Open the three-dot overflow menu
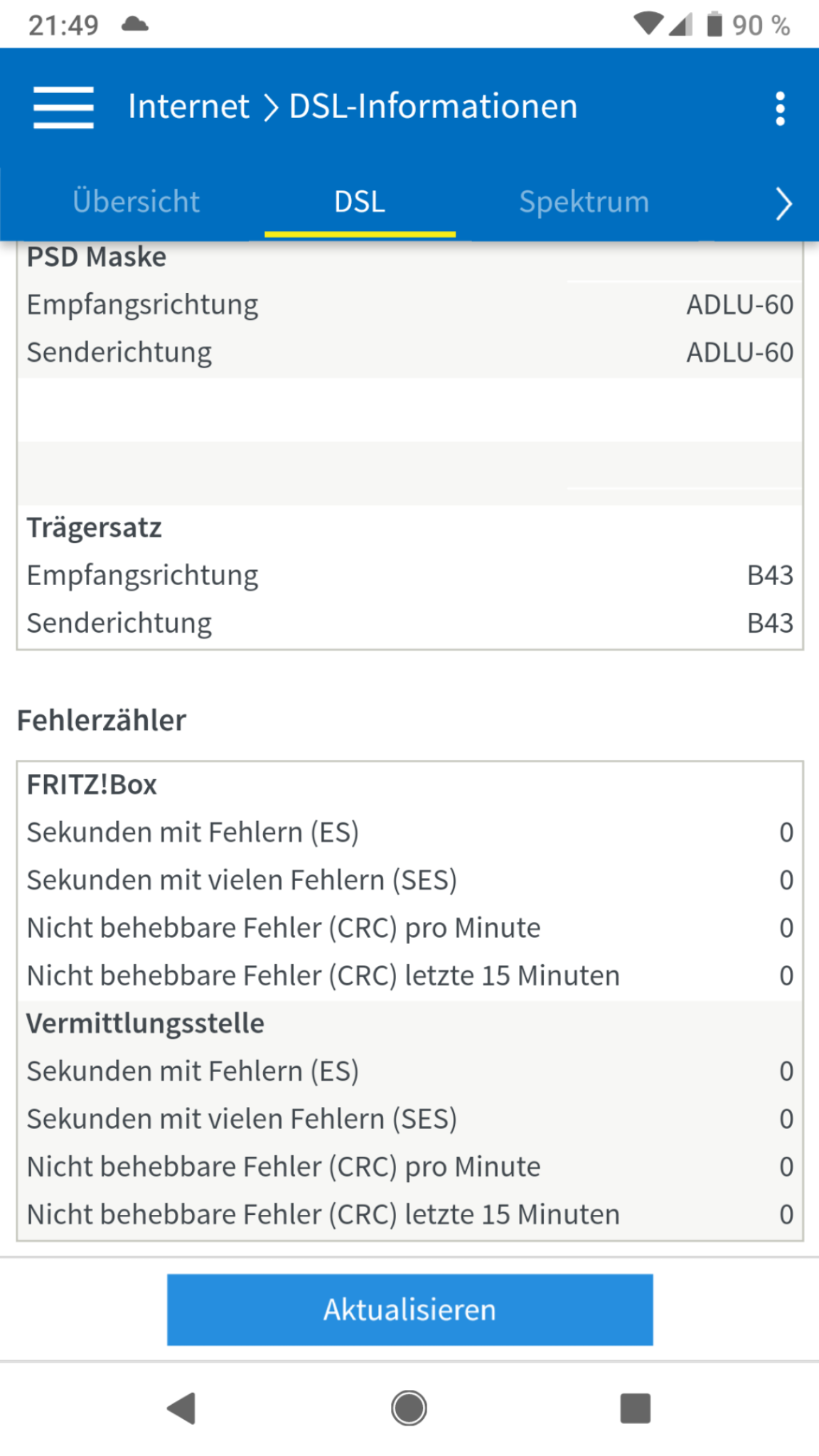The image size is (819, 1456). [780, 109]
